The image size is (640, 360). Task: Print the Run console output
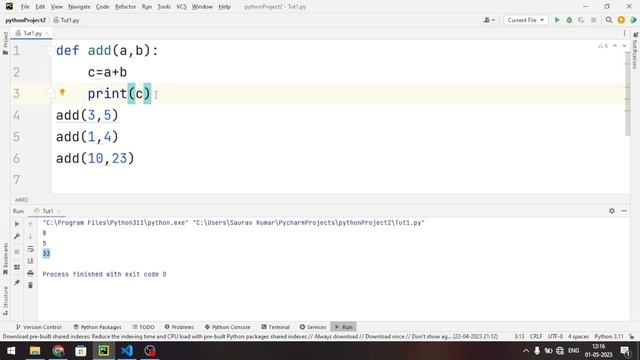click(30, 273)
